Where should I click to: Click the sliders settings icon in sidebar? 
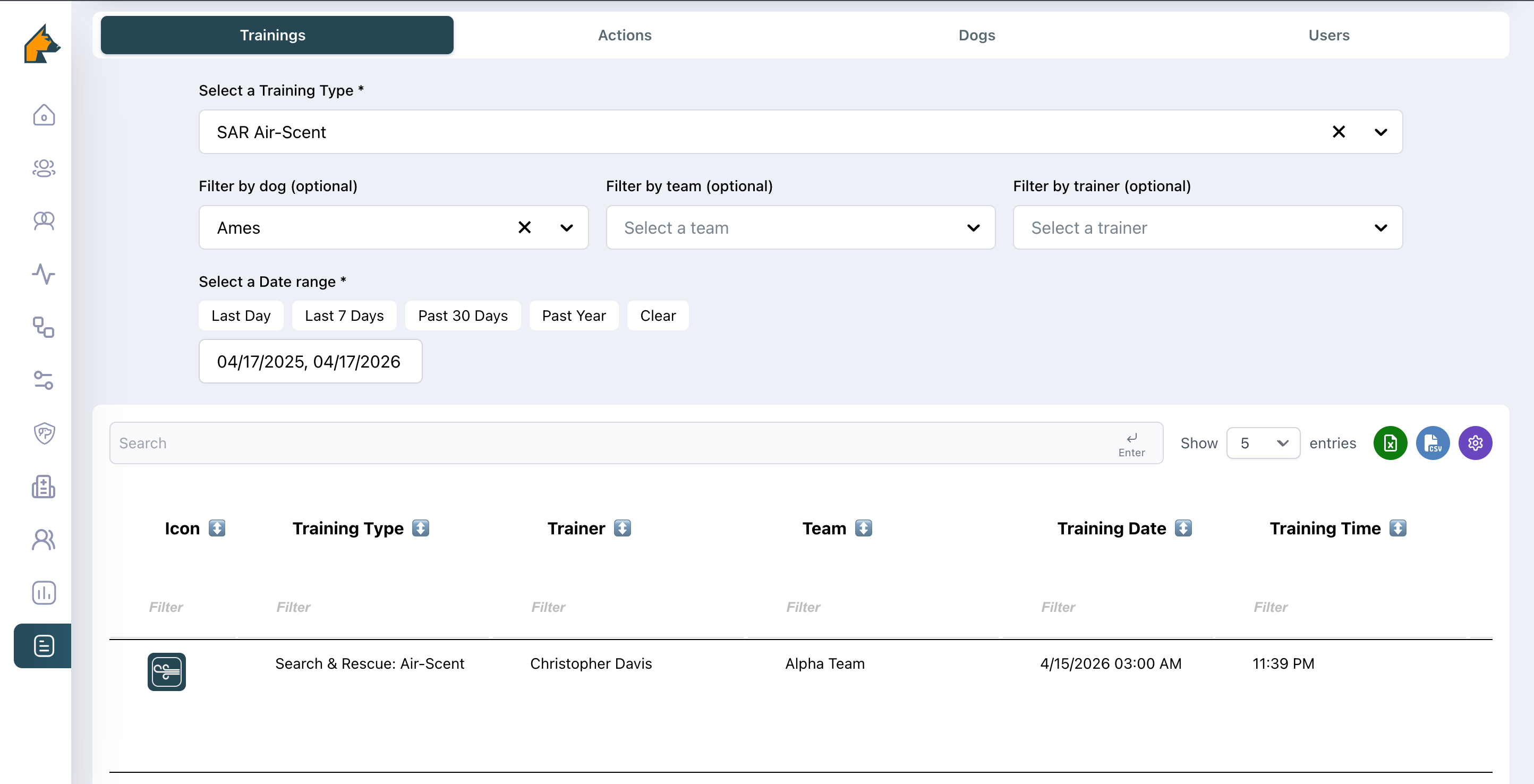click(44, 380)
